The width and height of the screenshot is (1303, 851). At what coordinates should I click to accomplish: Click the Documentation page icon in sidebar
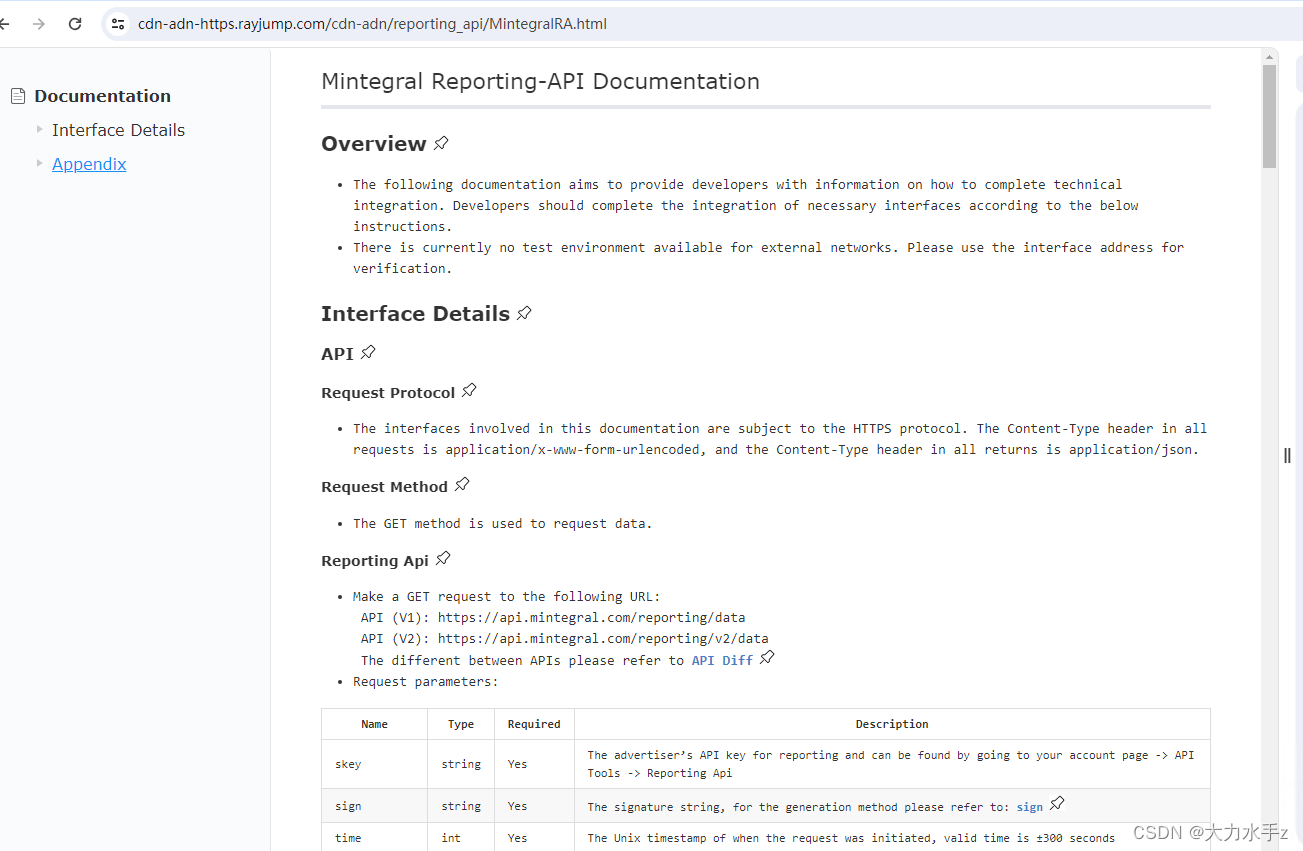pos(18,96)
